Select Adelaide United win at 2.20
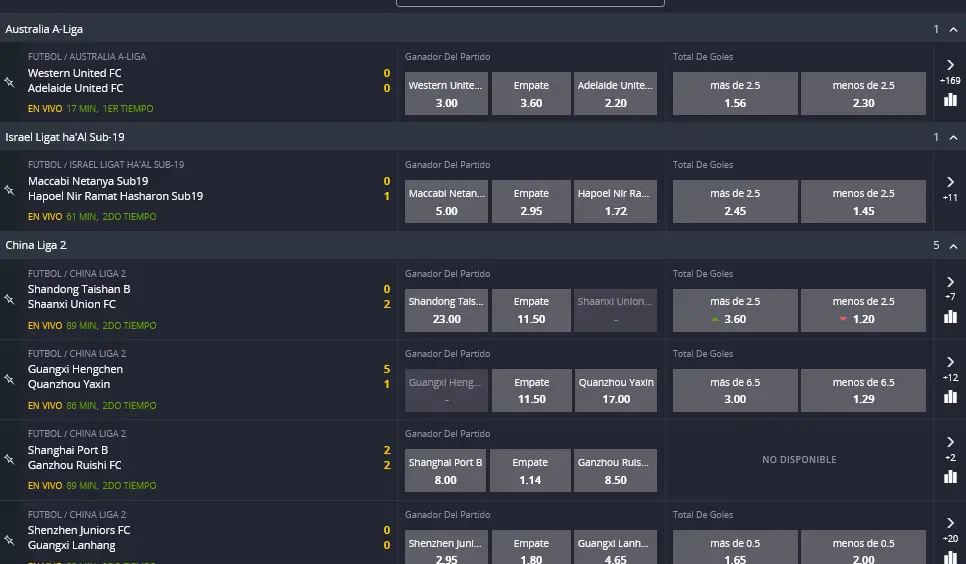This screenshot has height=564, width=966. point(616,94)
